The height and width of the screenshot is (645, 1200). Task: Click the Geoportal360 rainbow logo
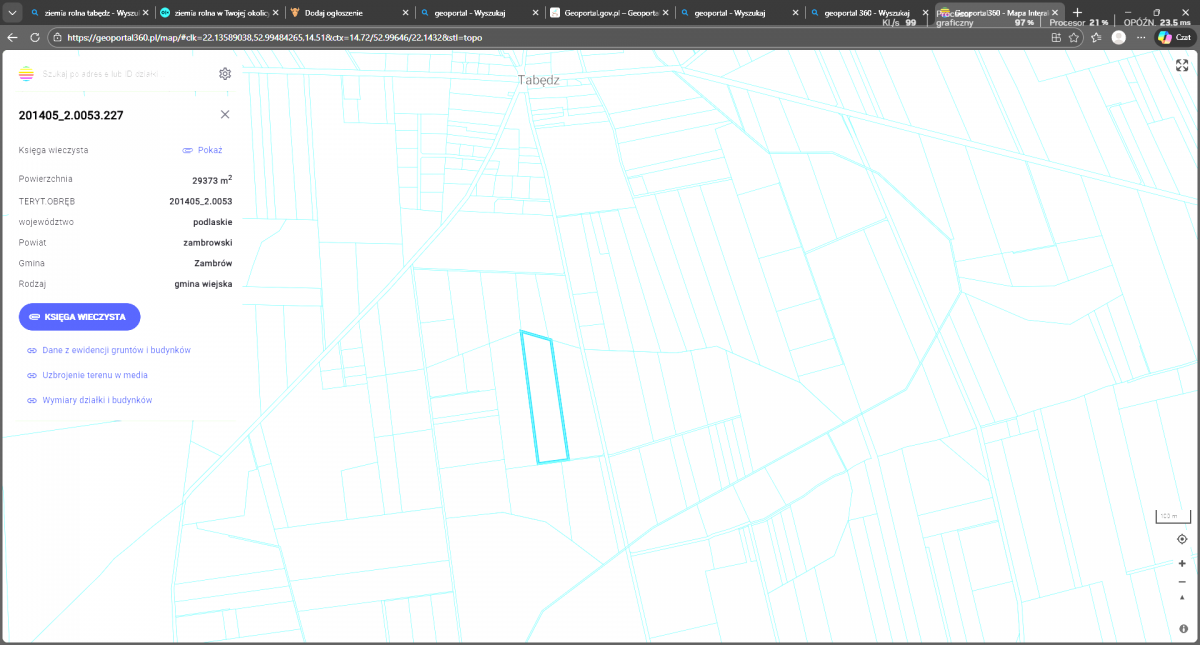tap(26, 74)
